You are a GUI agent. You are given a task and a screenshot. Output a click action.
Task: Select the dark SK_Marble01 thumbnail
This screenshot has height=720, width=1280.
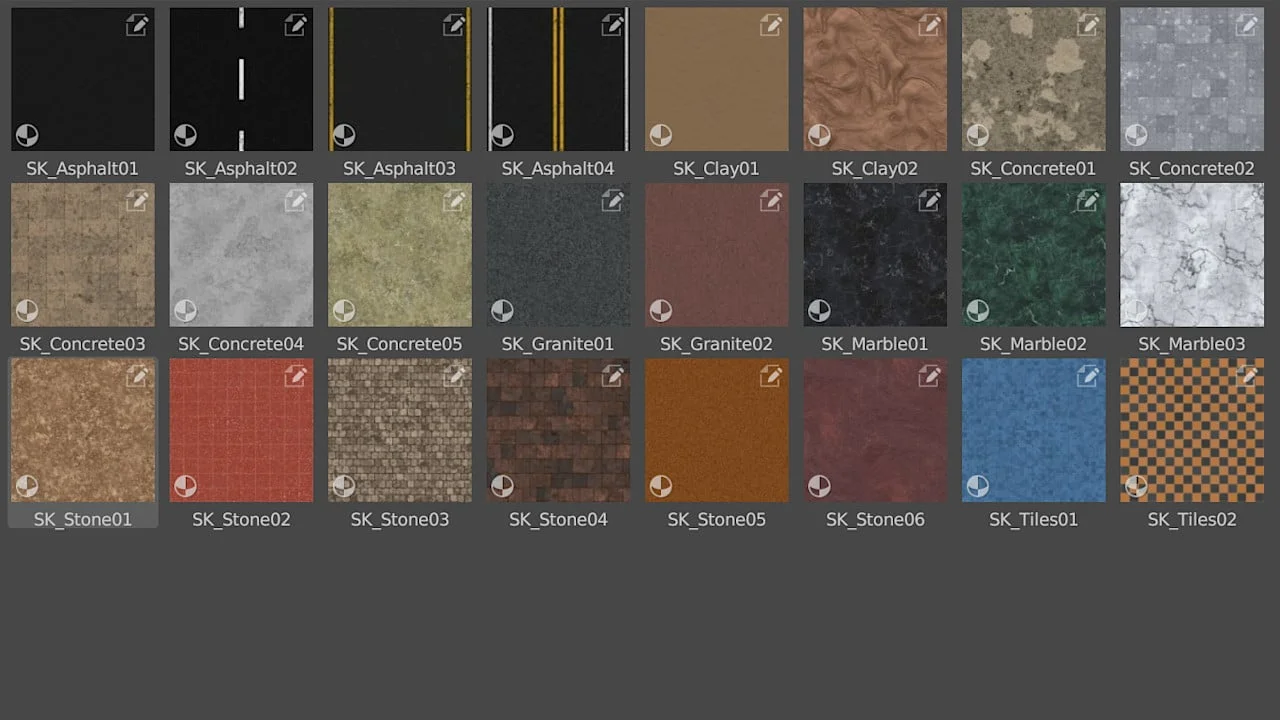tap(874, 255)
